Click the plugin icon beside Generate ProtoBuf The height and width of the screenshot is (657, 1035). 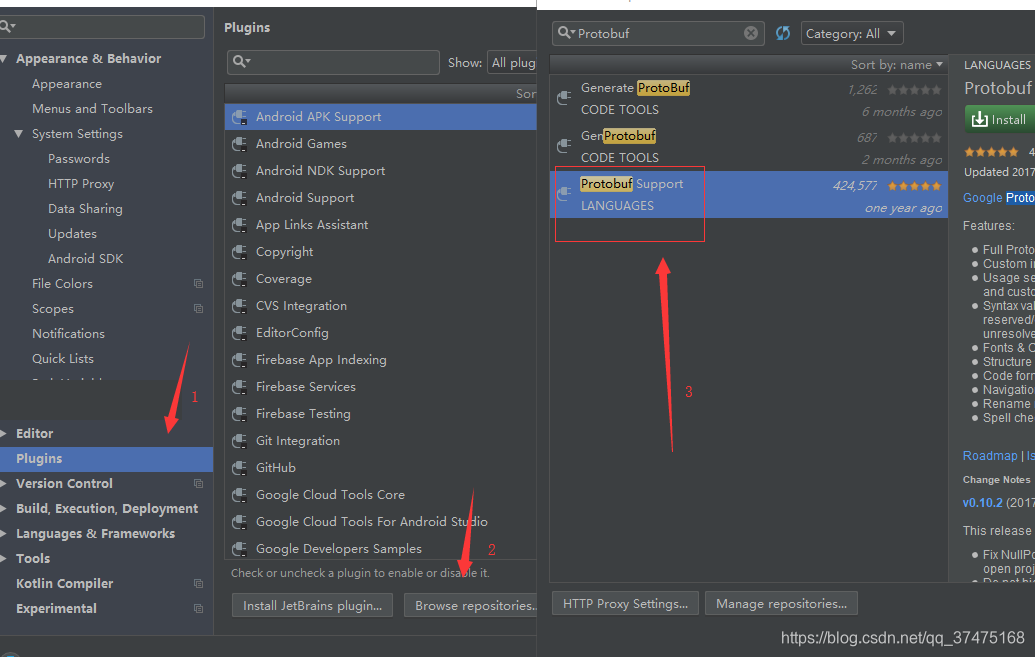tap(564, 98)
